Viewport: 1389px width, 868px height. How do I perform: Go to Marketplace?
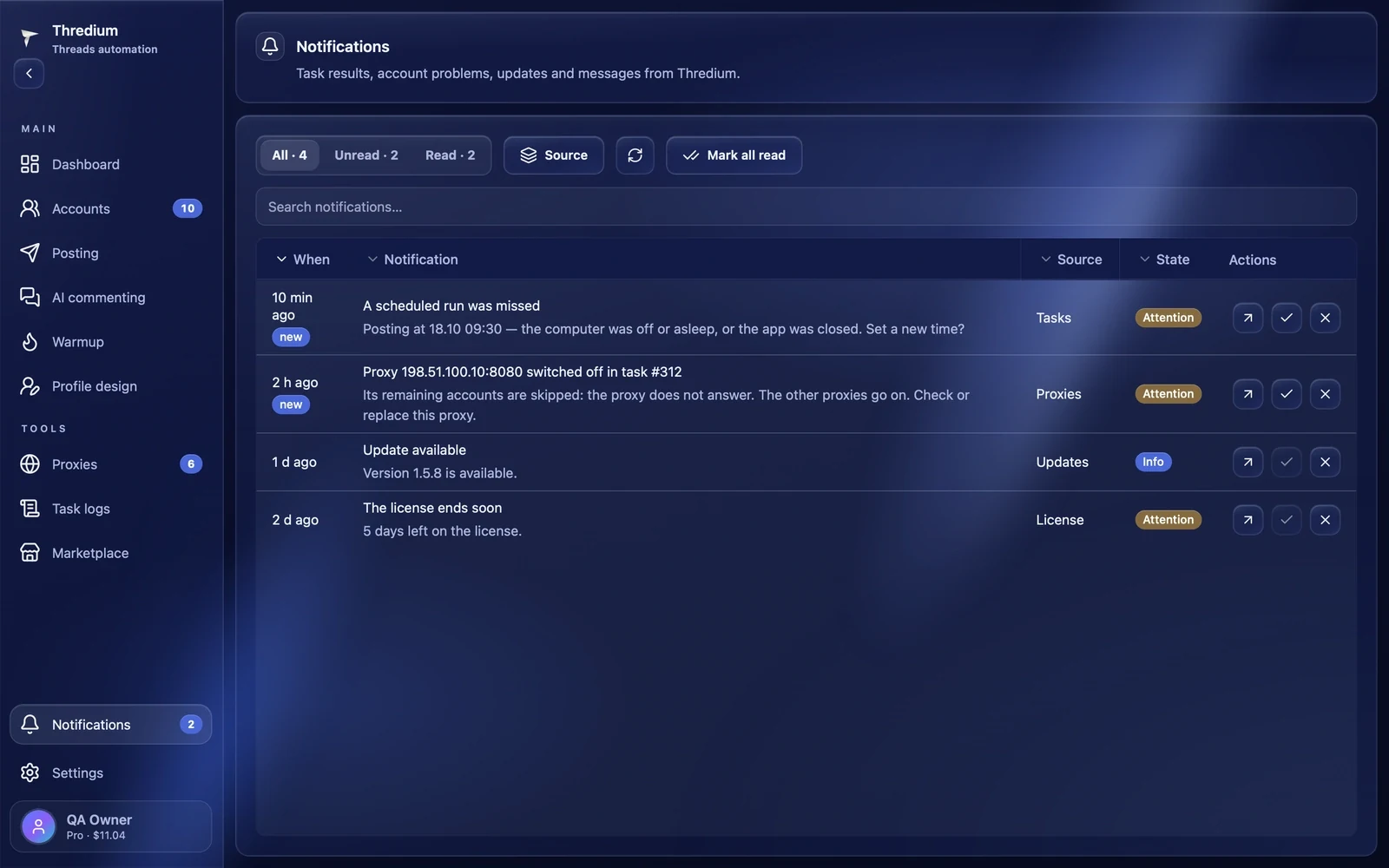(111, 553)
